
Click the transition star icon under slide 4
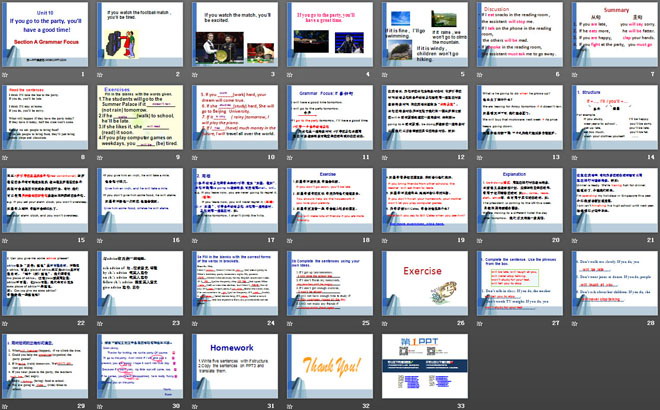tap(290, 75)
